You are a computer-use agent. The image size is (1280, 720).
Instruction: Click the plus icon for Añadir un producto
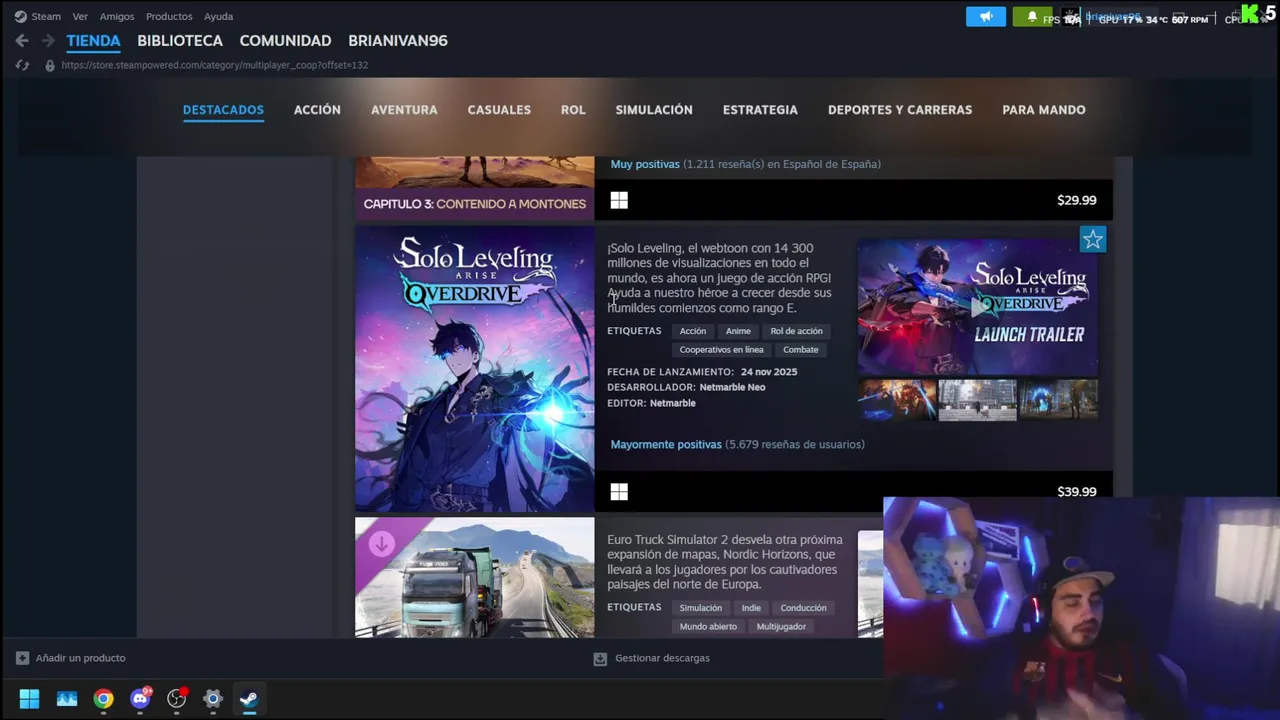[22, 658]
